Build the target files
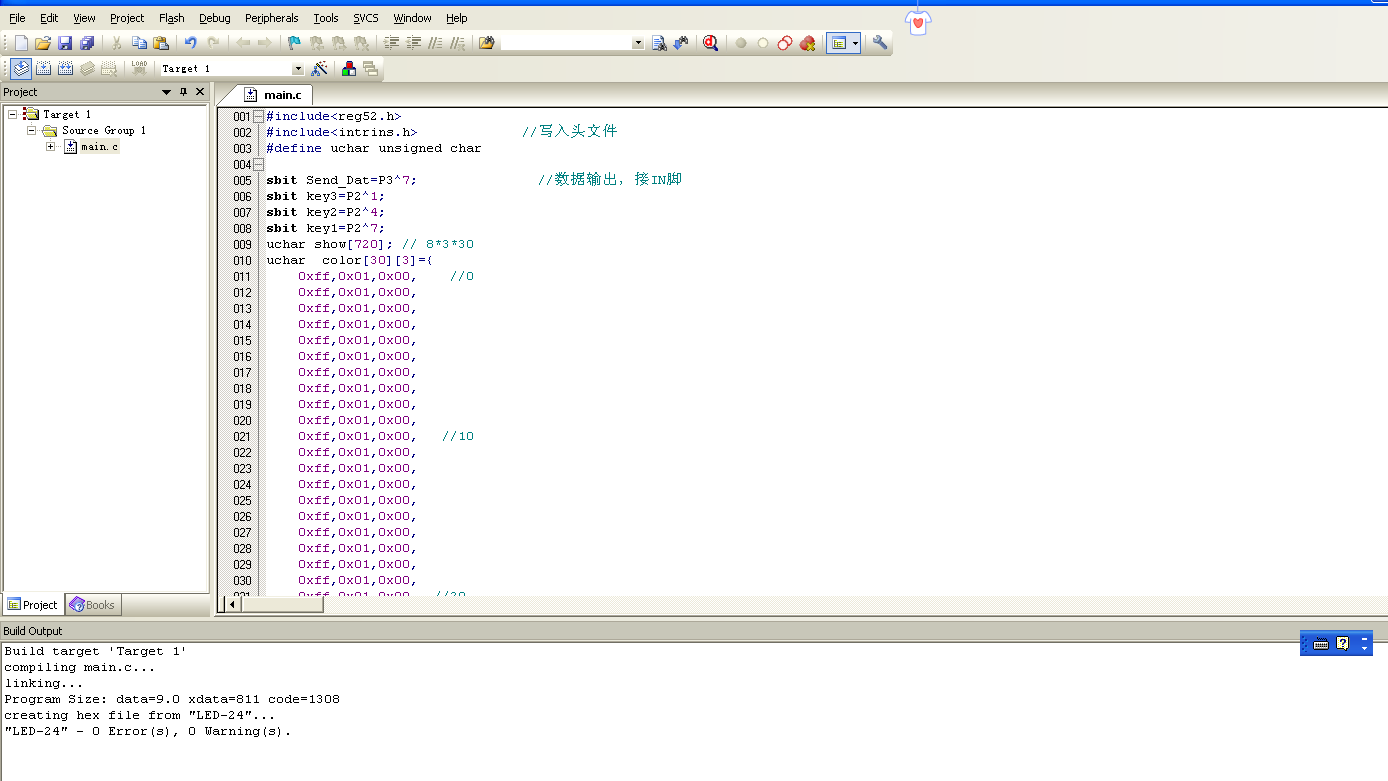This screenshot has width=1388, height=781. (x=43, y=68)
